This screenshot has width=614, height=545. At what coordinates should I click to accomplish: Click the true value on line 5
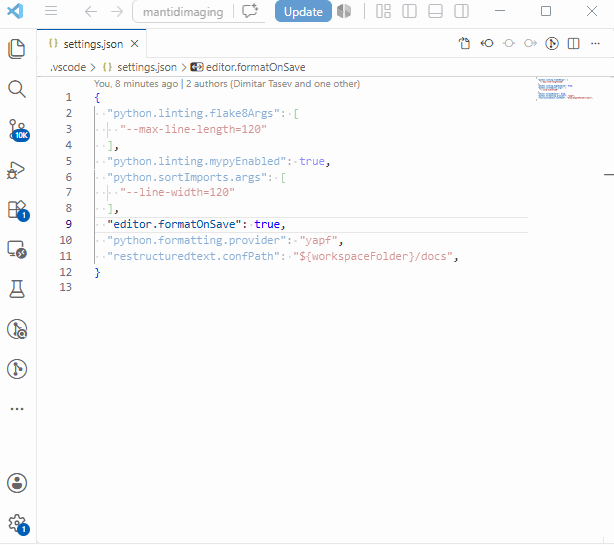(312, 161)
